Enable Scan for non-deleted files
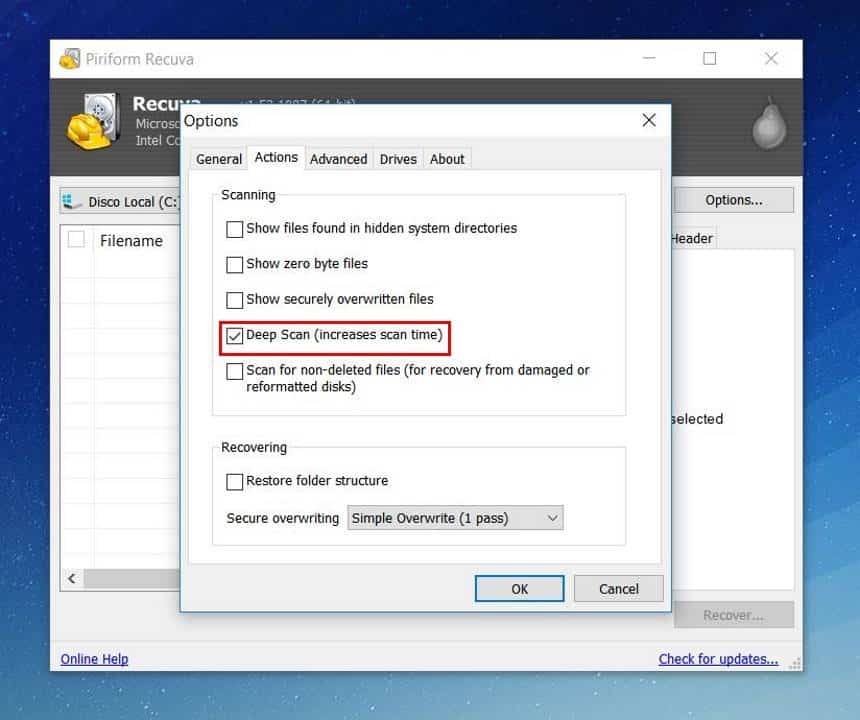The image size is (860, 720). pos(235,371)
